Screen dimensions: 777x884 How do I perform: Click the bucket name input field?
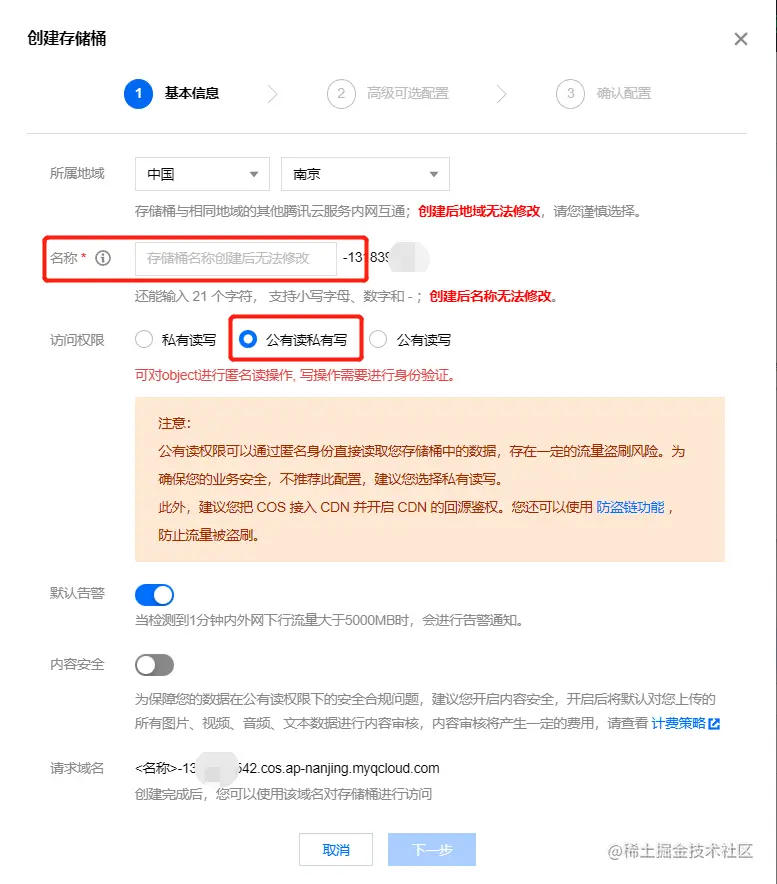coord(236,259)
